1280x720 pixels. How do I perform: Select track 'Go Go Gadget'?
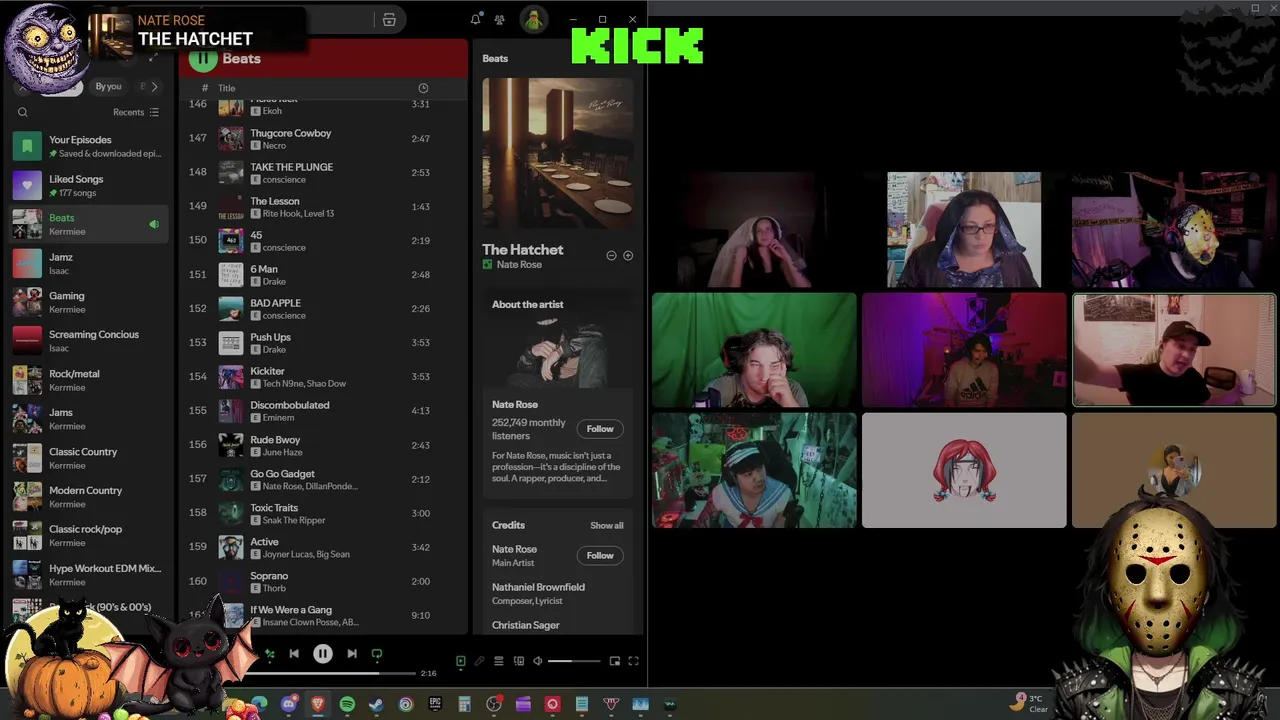pos(324,480)
